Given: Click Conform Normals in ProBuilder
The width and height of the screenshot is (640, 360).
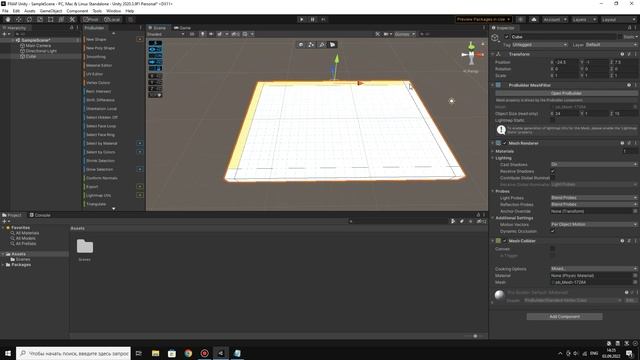Looking at the screenshot, I should [102, 178].
